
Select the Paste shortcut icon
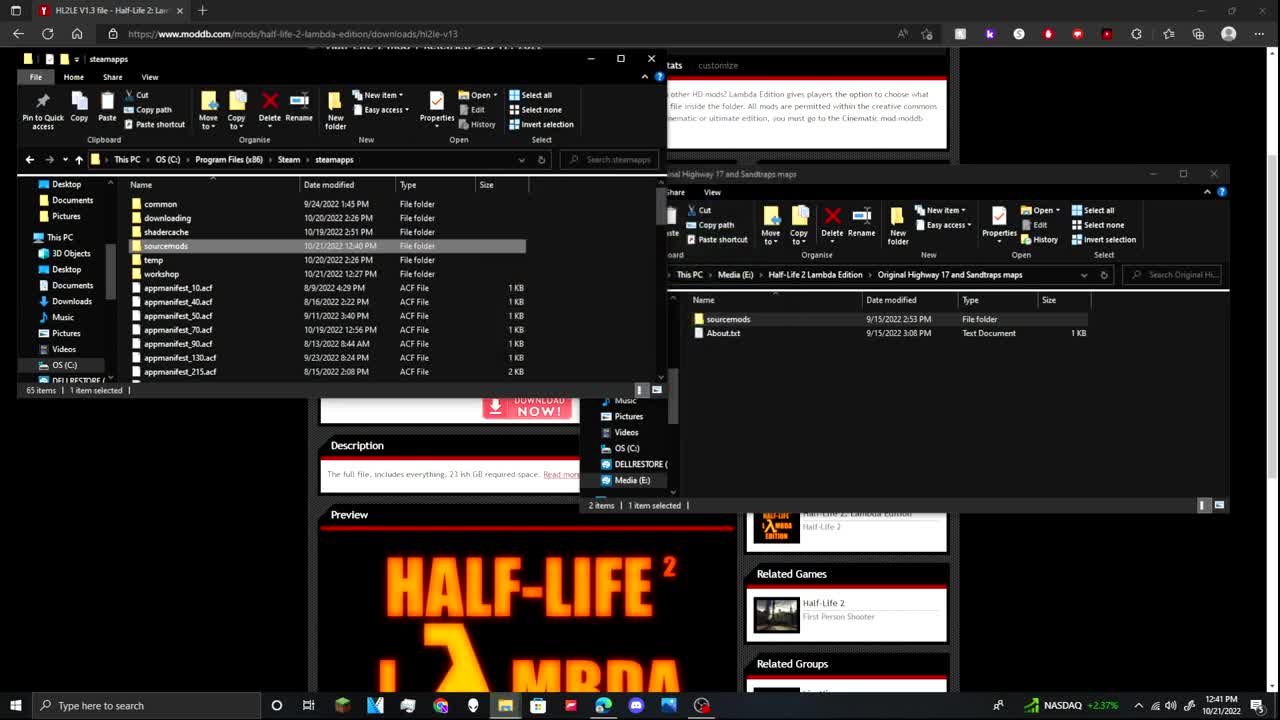(155, 124)
